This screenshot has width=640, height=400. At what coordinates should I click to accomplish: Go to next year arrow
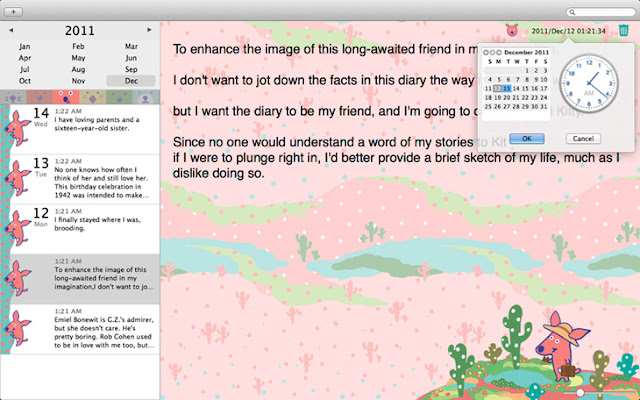pos(149,30)
